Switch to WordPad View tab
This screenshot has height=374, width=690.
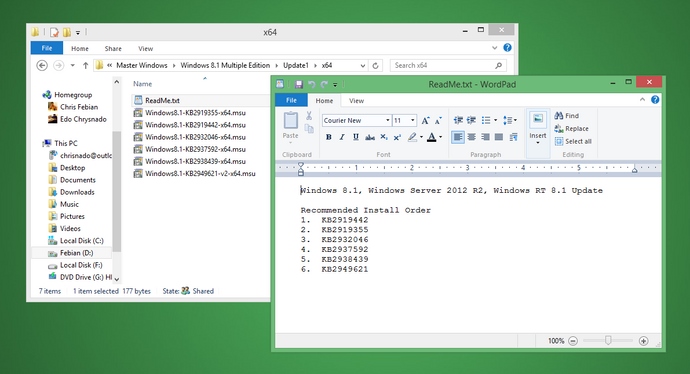pyautogui.click(x=356, y=101)
